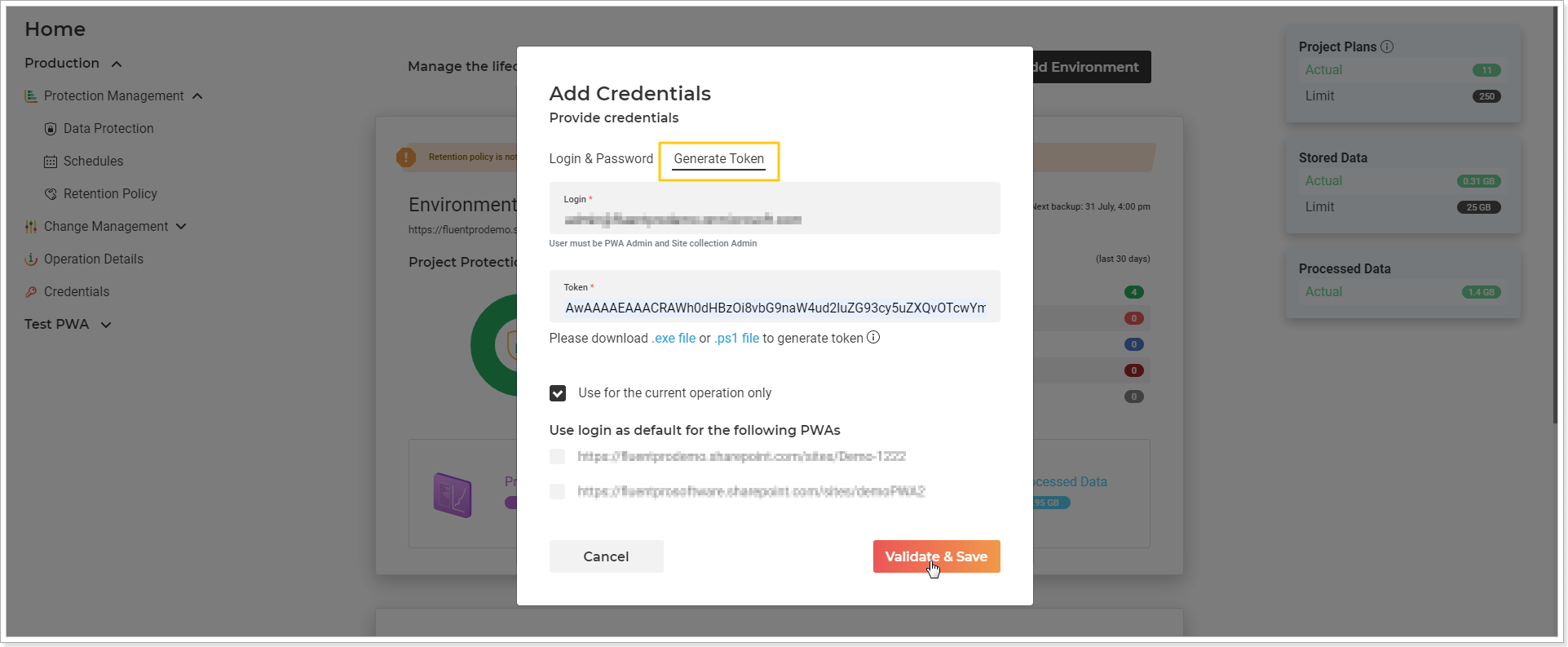Select the Generate Token tab

click(x=719, y=159)
